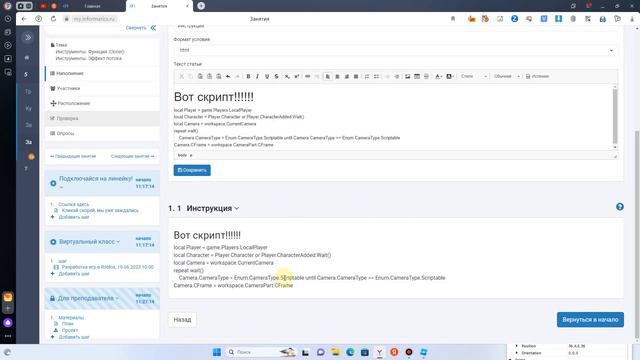Open File Explorer from the taskbar
The height and width of the screenshot is (360, 640).
click(335, 352)
